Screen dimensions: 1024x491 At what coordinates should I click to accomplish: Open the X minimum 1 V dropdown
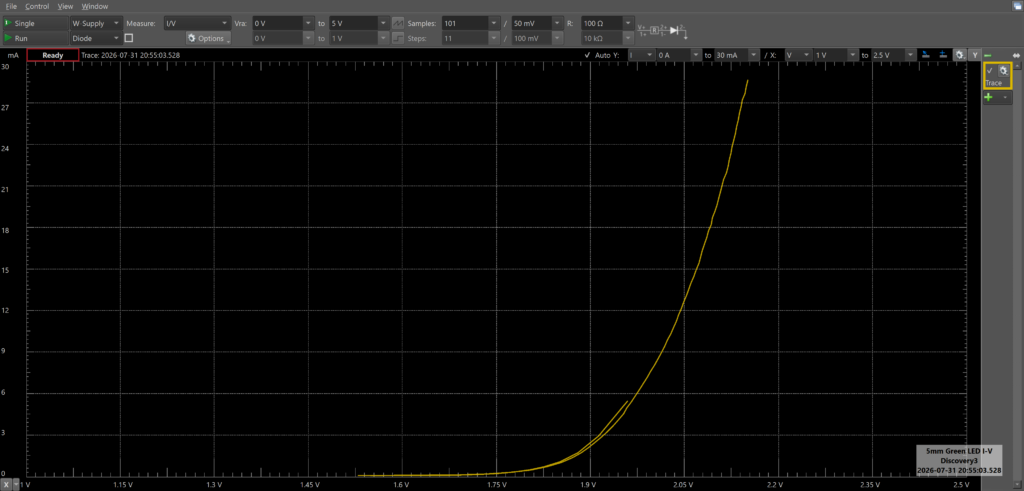tap(836, 55)
